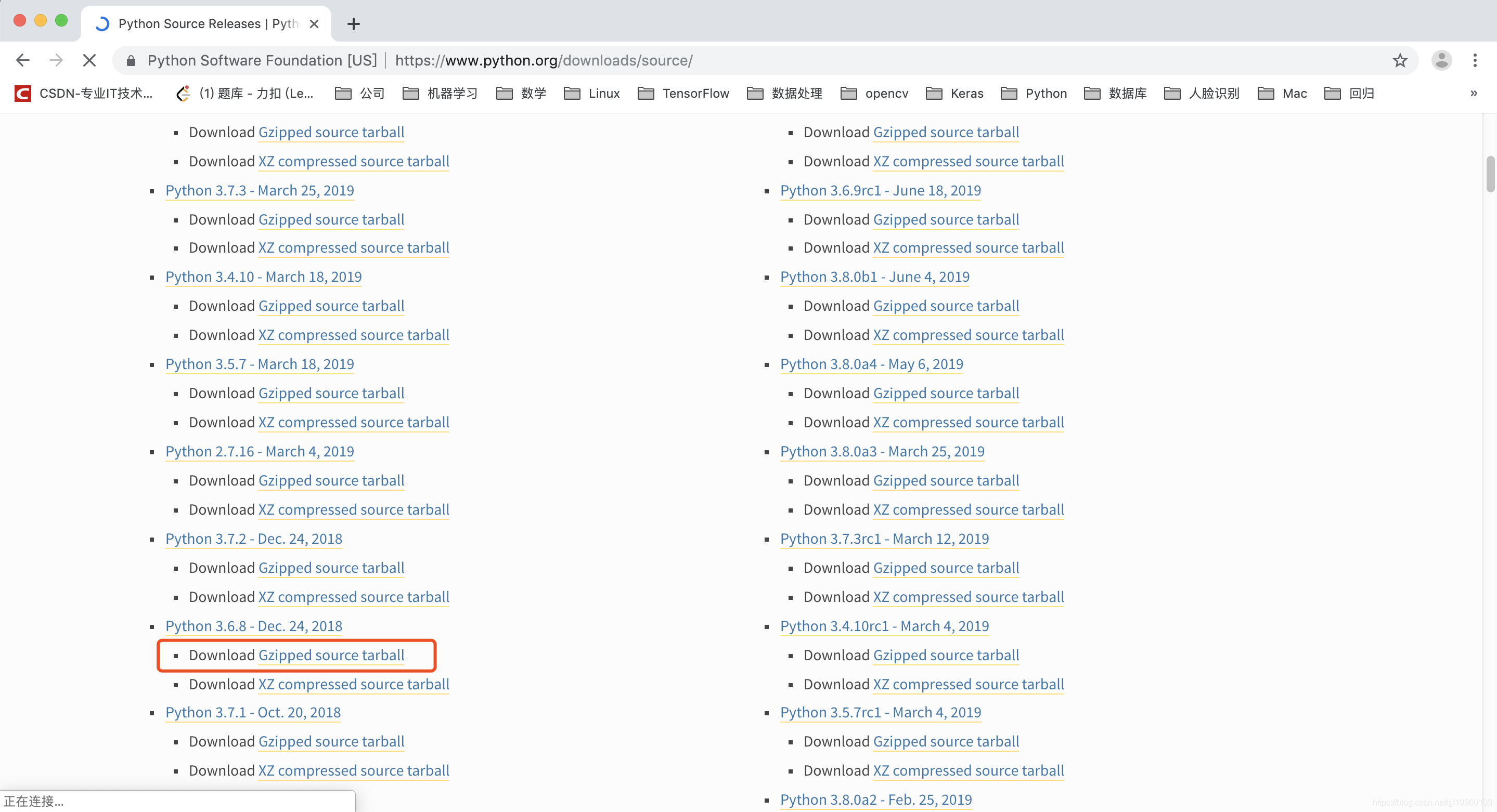Open Chrome three-dot menu

click(1475, 60)
